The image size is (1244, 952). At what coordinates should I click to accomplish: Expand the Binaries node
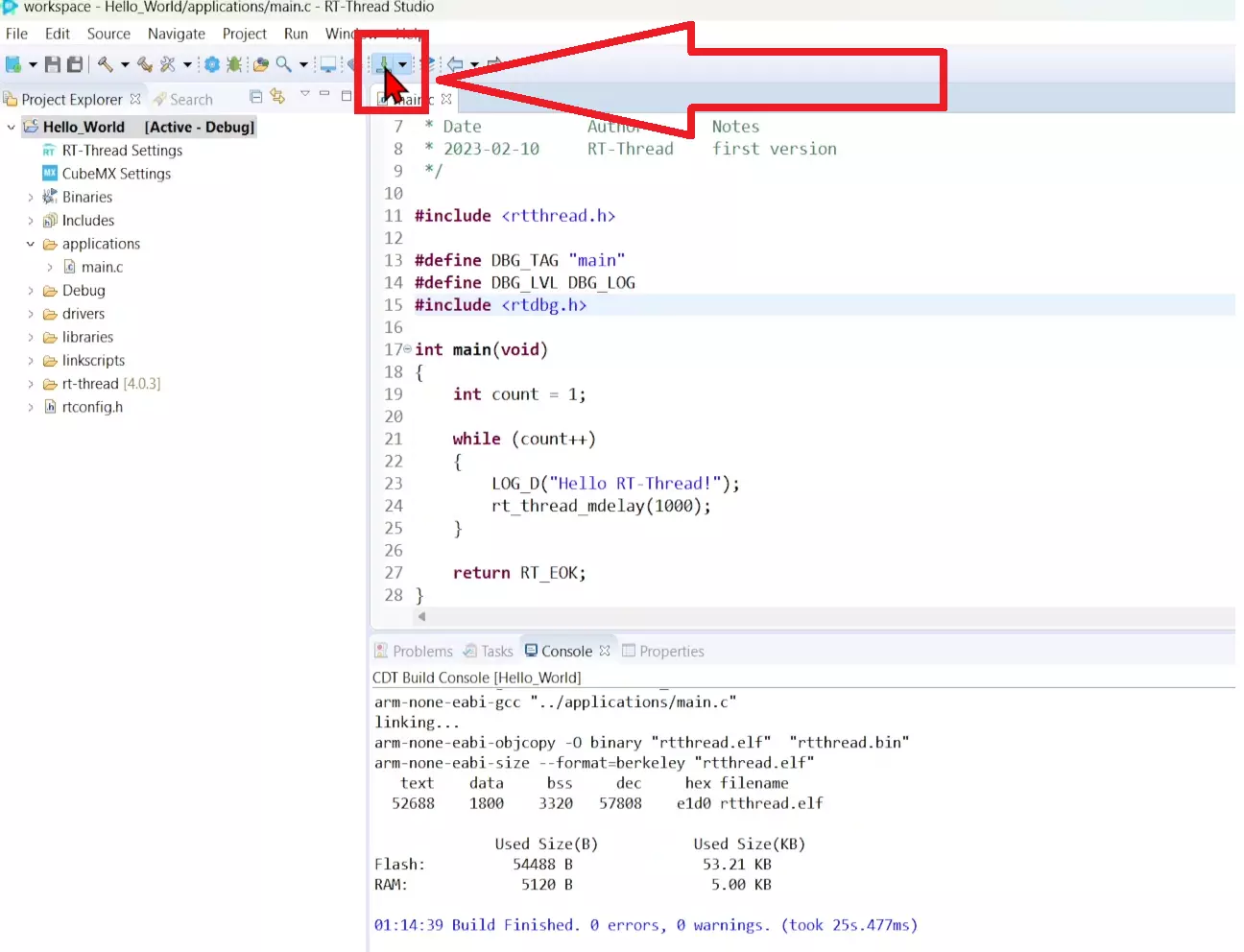(x=31, y=197)
